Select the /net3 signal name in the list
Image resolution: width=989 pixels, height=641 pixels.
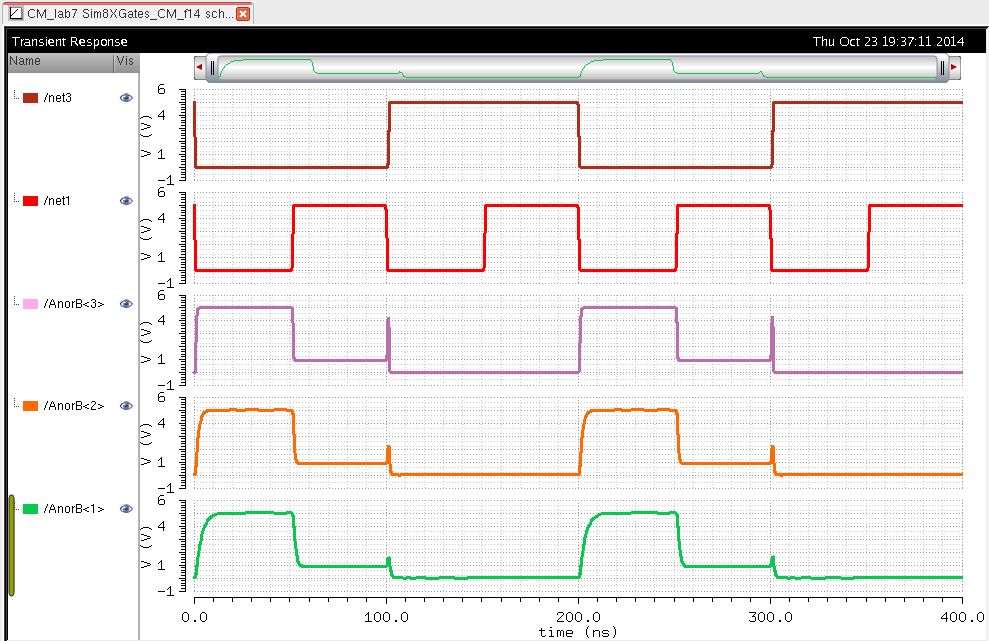click(61, 98)
